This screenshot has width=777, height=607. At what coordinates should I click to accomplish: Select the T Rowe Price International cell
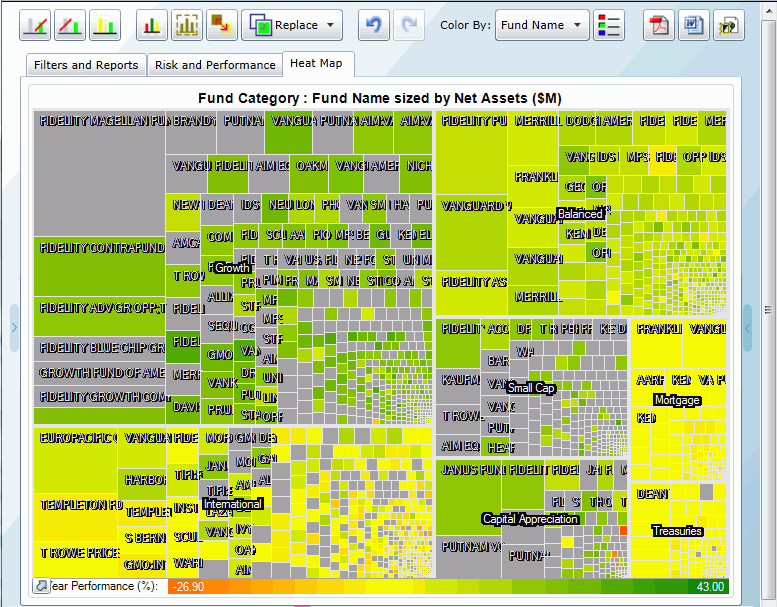pyautogui.click(x=75, y=560)
